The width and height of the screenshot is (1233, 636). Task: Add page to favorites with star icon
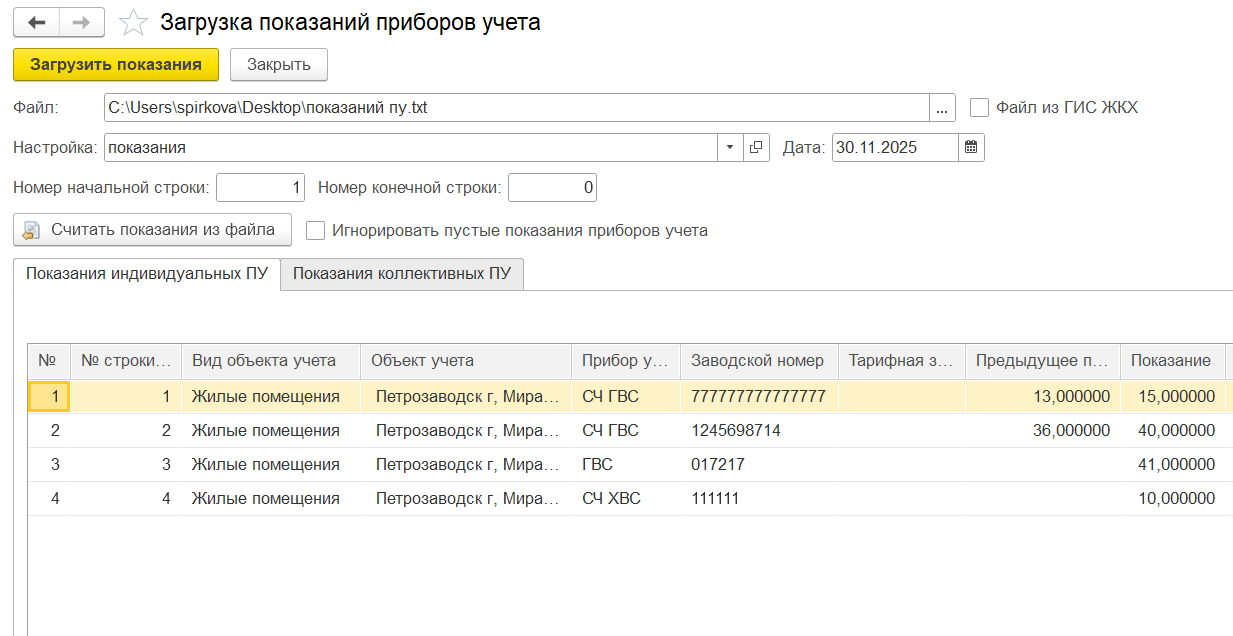[x=133, y=22]
